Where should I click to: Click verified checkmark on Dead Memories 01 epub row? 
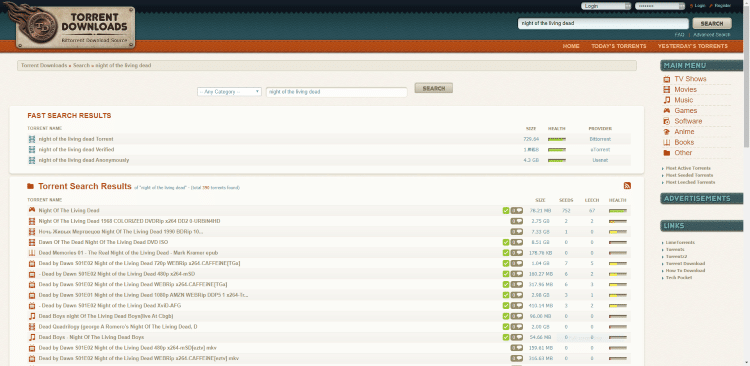[506, 253]
